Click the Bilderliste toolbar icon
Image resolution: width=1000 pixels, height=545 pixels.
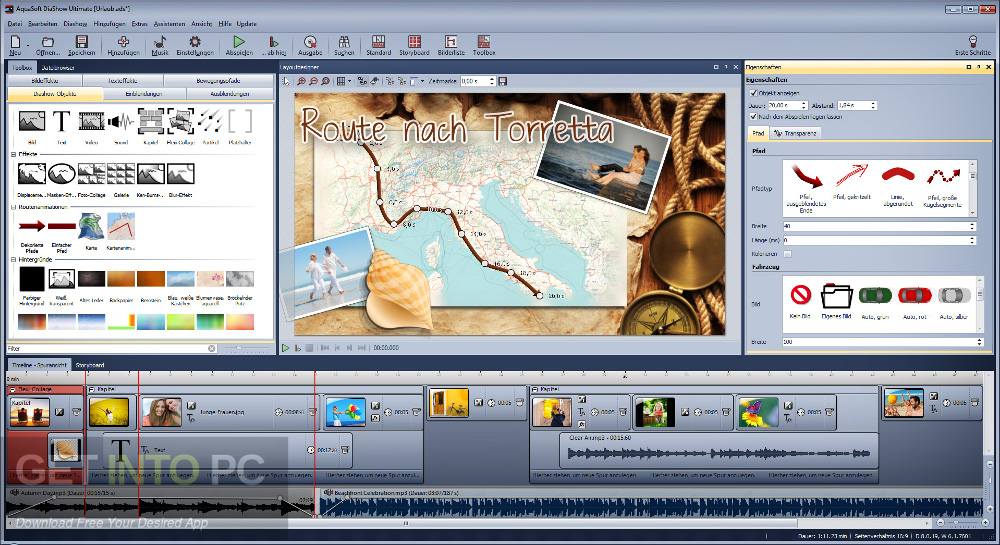tap(450, 41)
